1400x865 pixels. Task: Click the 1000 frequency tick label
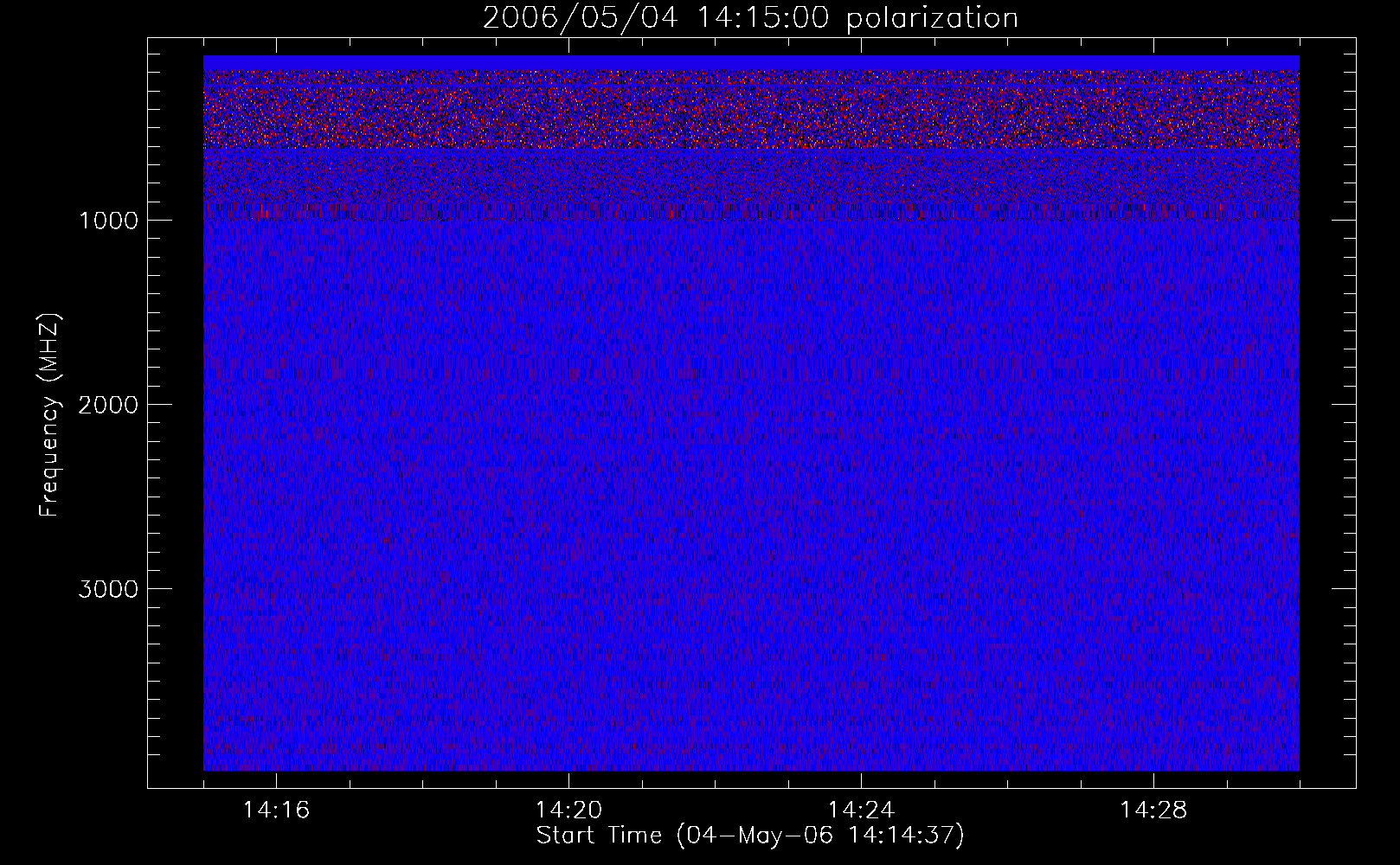point(108,221)
